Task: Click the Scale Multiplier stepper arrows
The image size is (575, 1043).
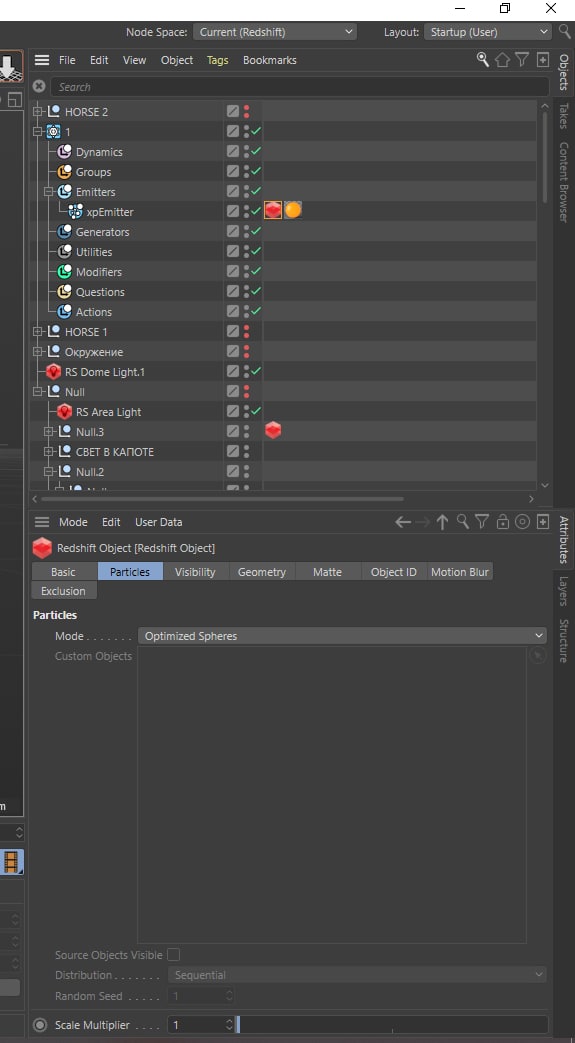Action: click(x=229, y=1025)
